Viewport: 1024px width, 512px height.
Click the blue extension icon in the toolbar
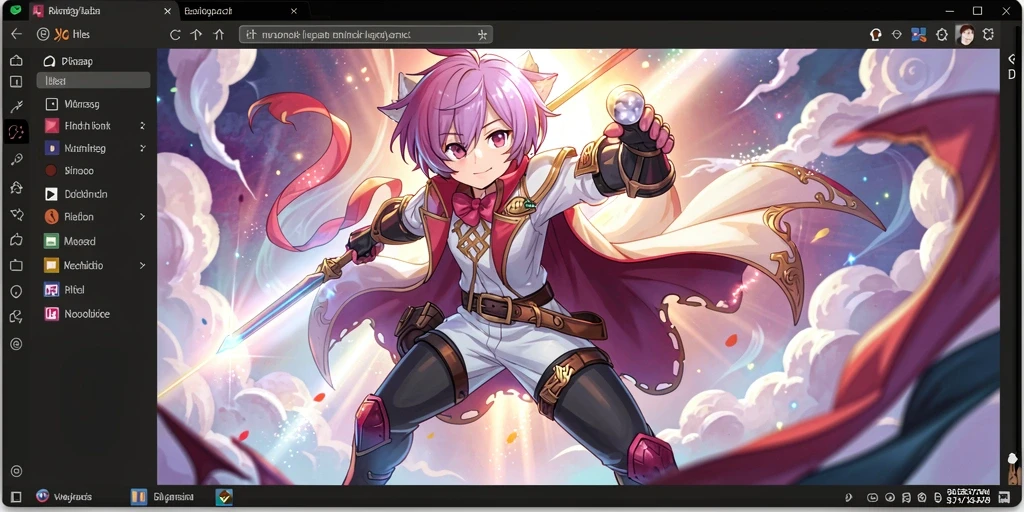coord(919,35)
